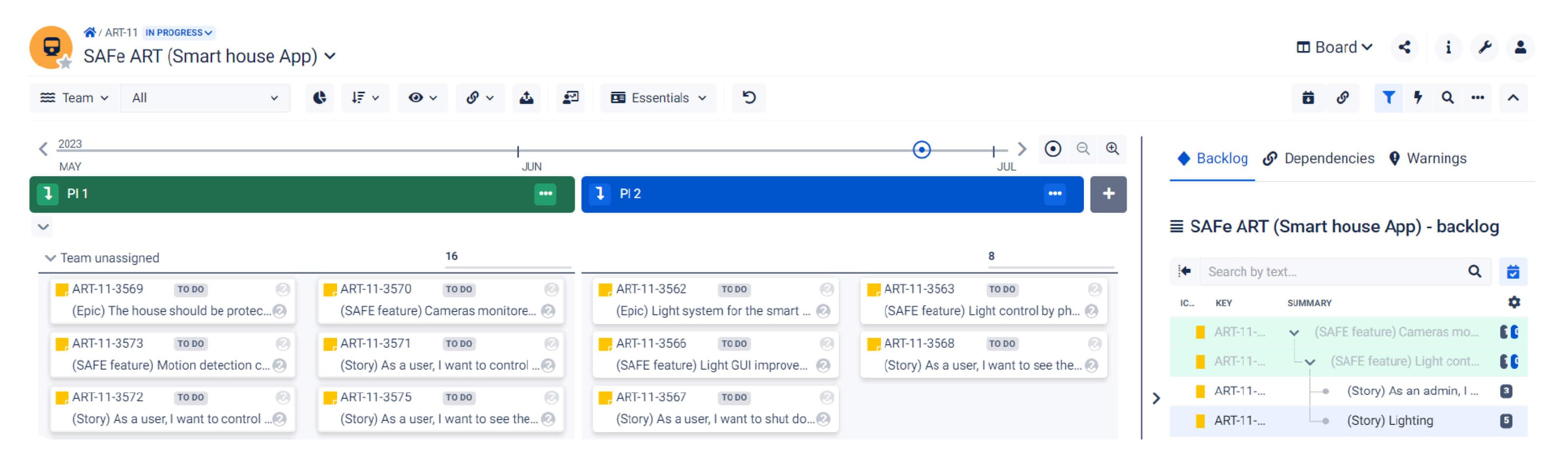Go to the next timeline period
The height and width of the screenshot is (463, 1568).
1022,149
